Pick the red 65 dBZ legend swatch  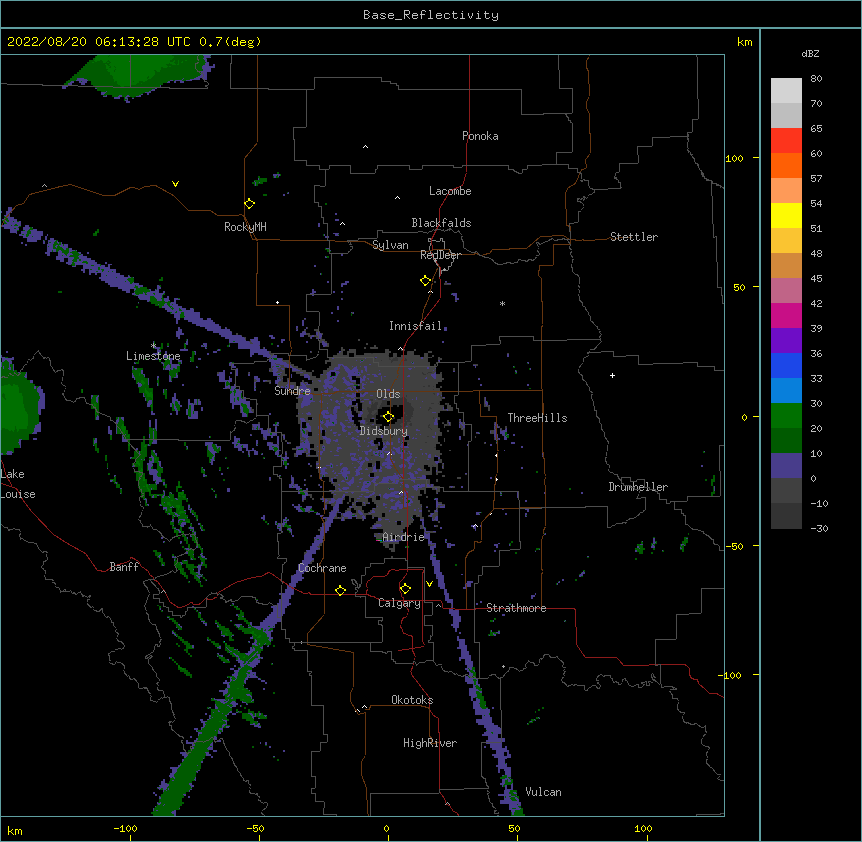[786, 141]
